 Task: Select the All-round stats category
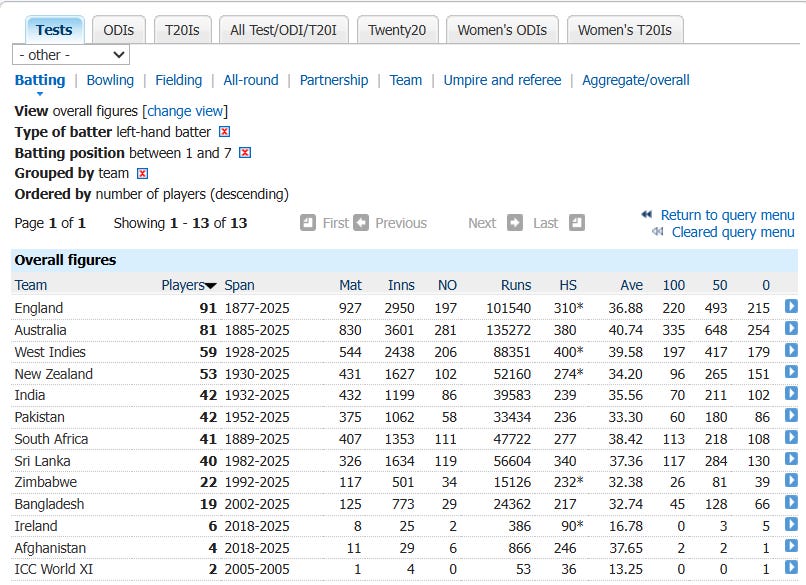251,80
